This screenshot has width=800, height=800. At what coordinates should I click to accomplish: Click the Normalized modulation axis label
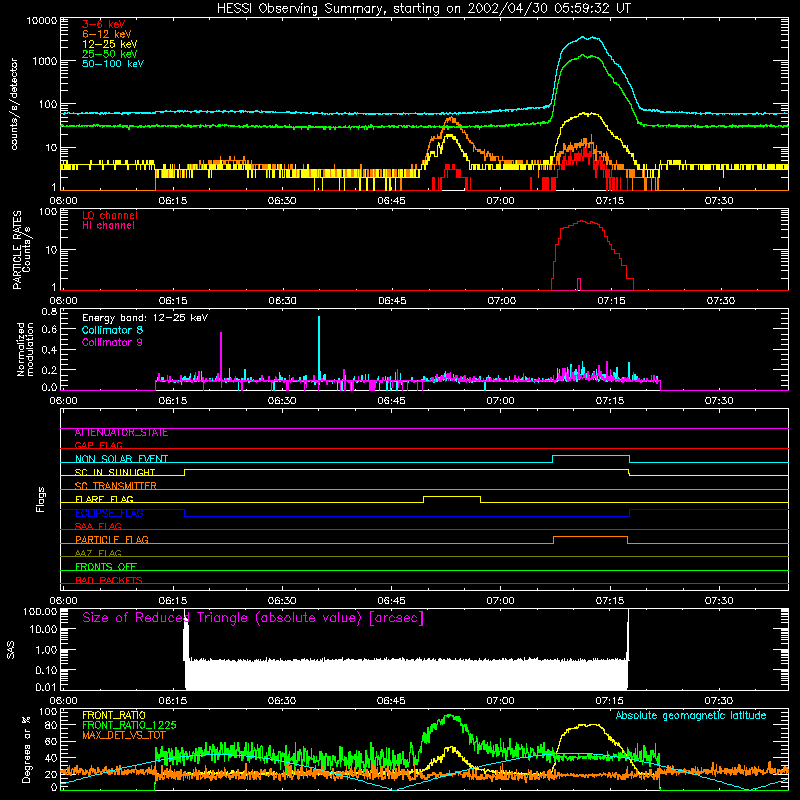pos(25,349)
